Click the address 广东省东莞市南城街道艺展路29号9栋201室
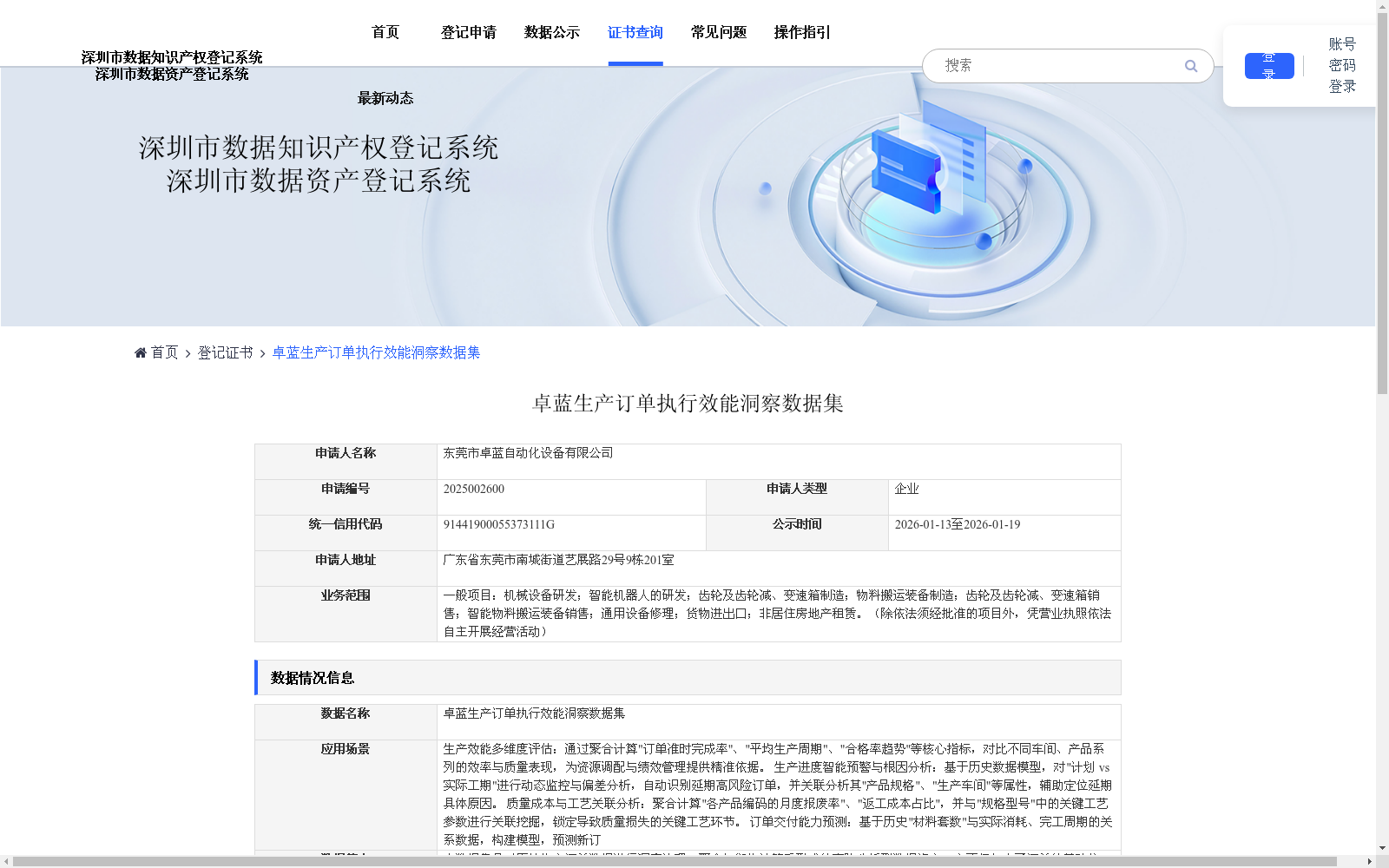Image resolution: width=1389 pixels, height=868 pixels. click(x=558, y=560)
